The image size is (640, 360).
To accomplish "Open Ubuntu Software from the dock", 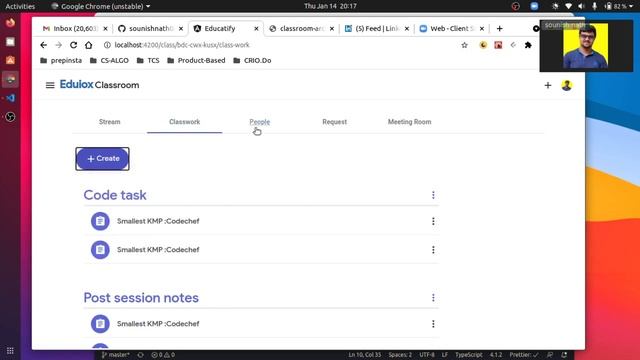I will [x=10, y=60].
